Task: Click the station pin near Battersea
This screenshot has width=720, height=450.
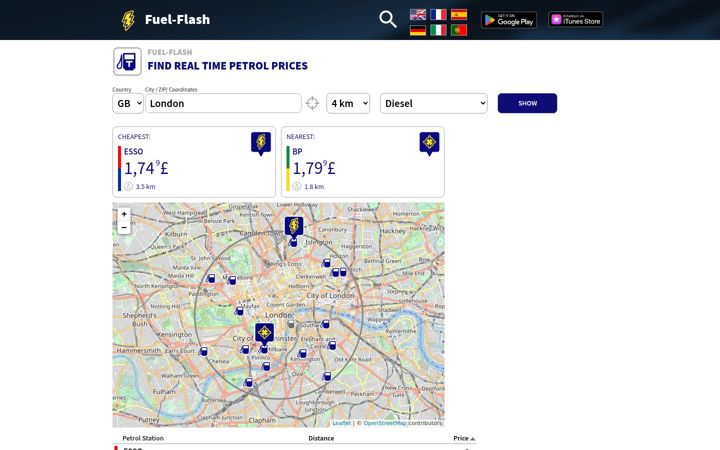Action: coord(248,382)
